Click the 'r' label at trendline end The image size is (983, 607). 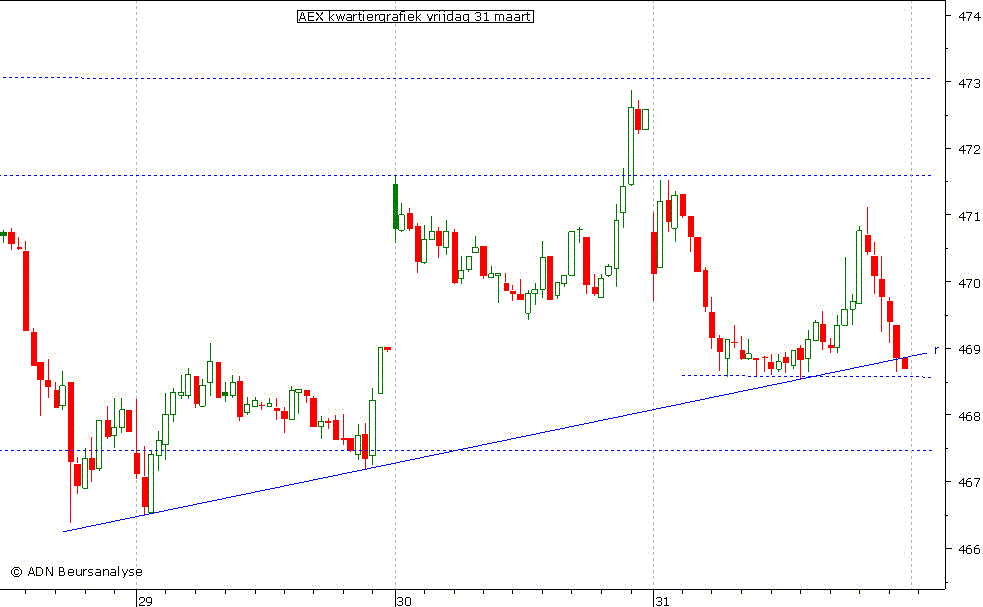click(x=937, y=349)
